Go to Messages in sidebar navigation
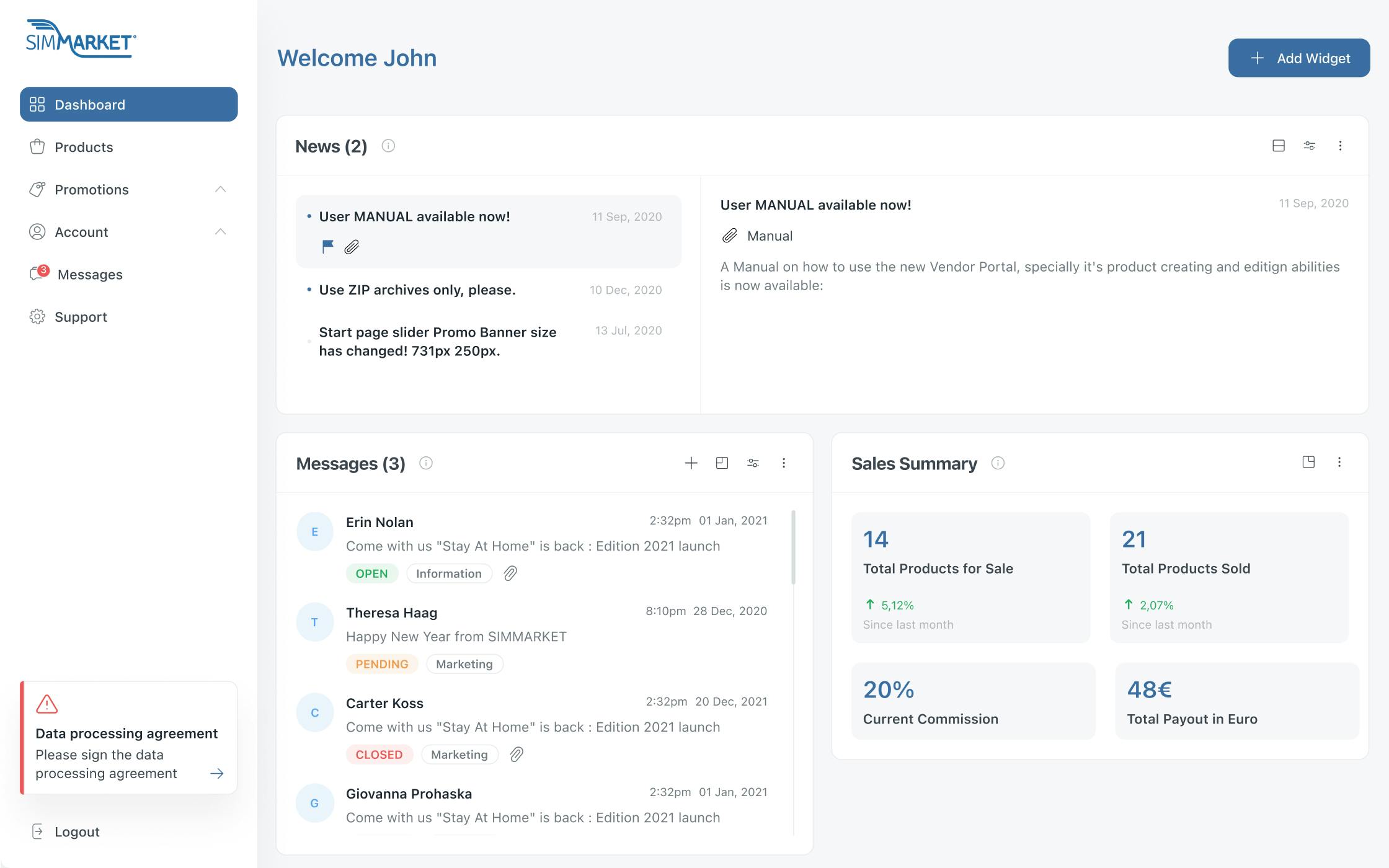 point(89,274)
